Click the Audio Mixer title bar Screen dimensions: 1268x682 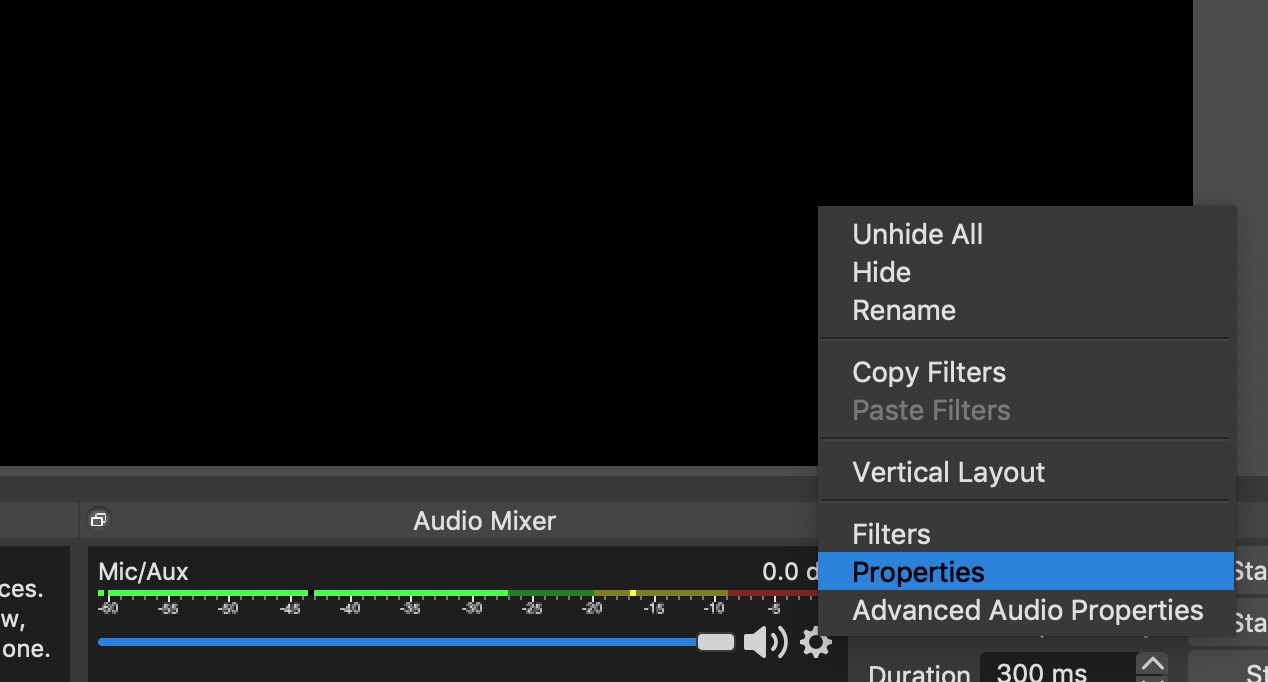click(484, 520)
